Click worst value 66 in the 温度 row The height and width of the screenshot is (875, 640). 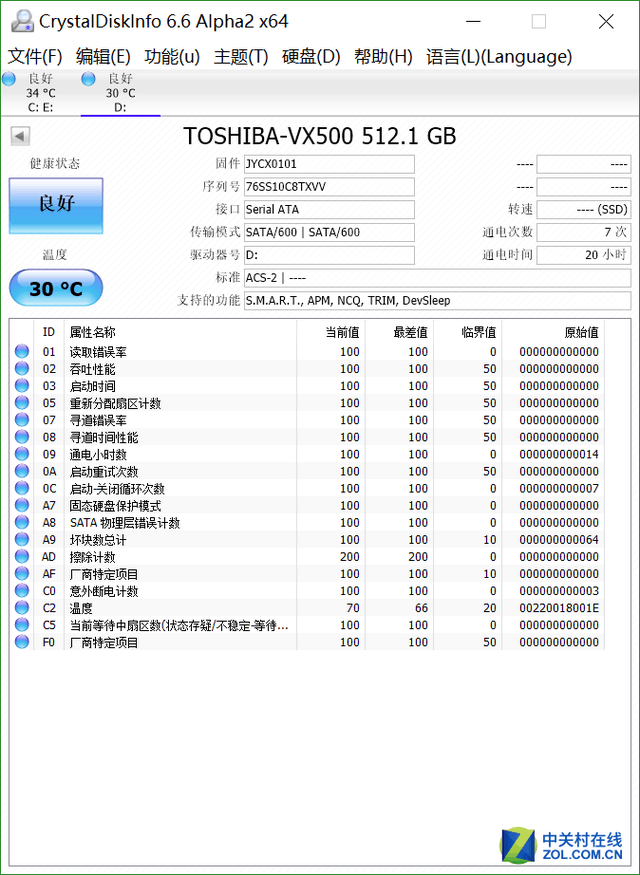coord(421,608)
